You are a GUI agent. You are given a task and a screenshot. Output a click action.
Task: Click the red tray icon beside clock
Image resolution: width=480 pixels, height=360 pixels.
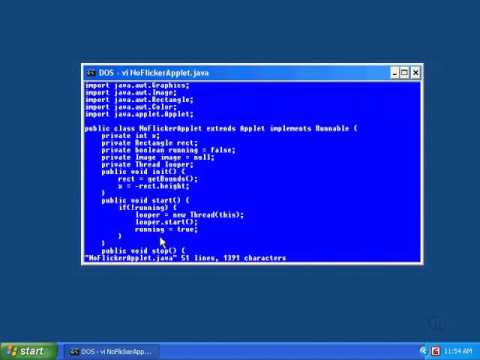tap(435, 351)
